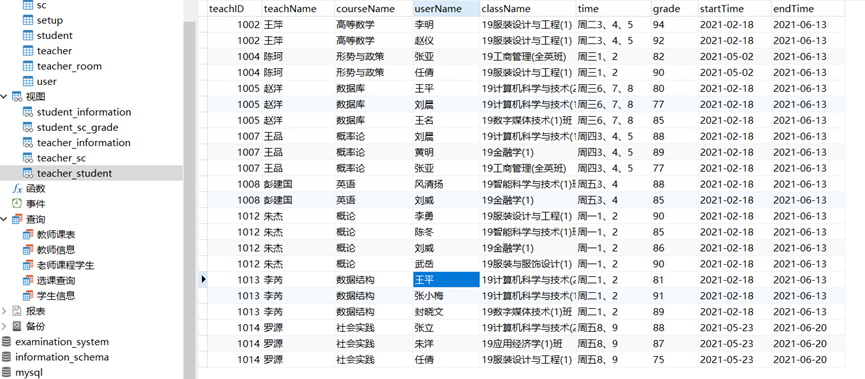Click the mysql database icon
This screenshot has height=379, width=865.
[7, 372]
